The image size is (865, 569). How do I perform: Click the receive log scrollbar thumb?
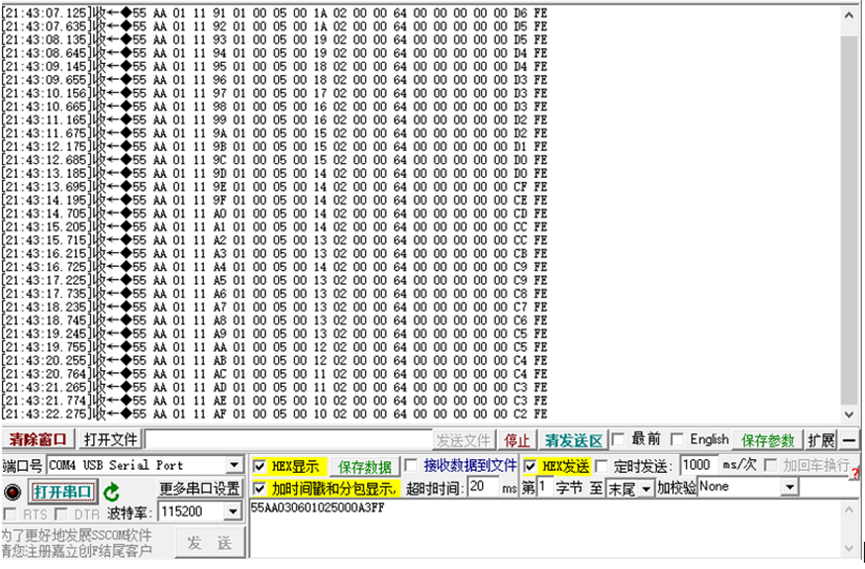point(849,220)
